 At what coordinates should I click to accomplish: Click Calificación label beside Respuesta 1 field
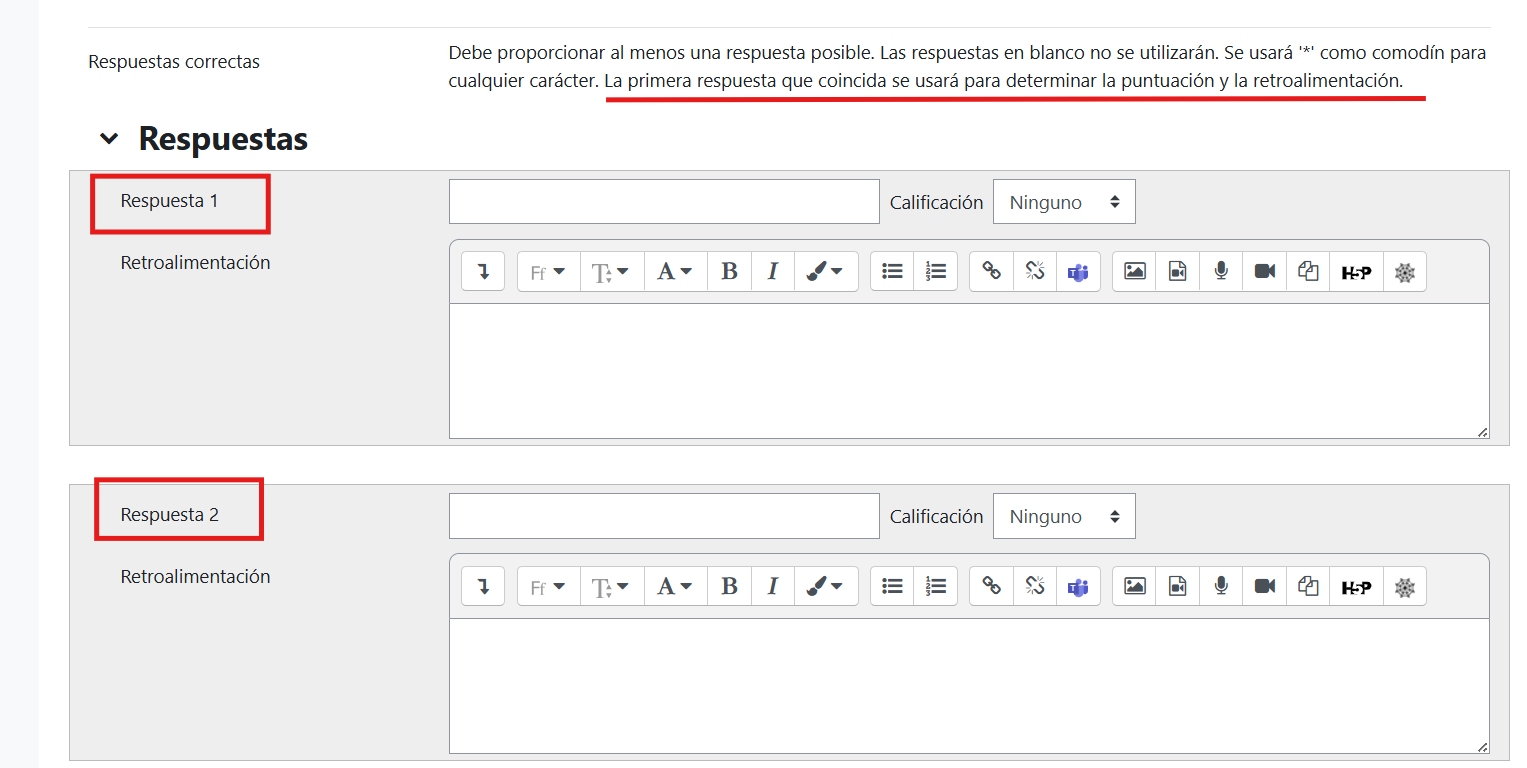pyautogui.click(x=937, y=203)
